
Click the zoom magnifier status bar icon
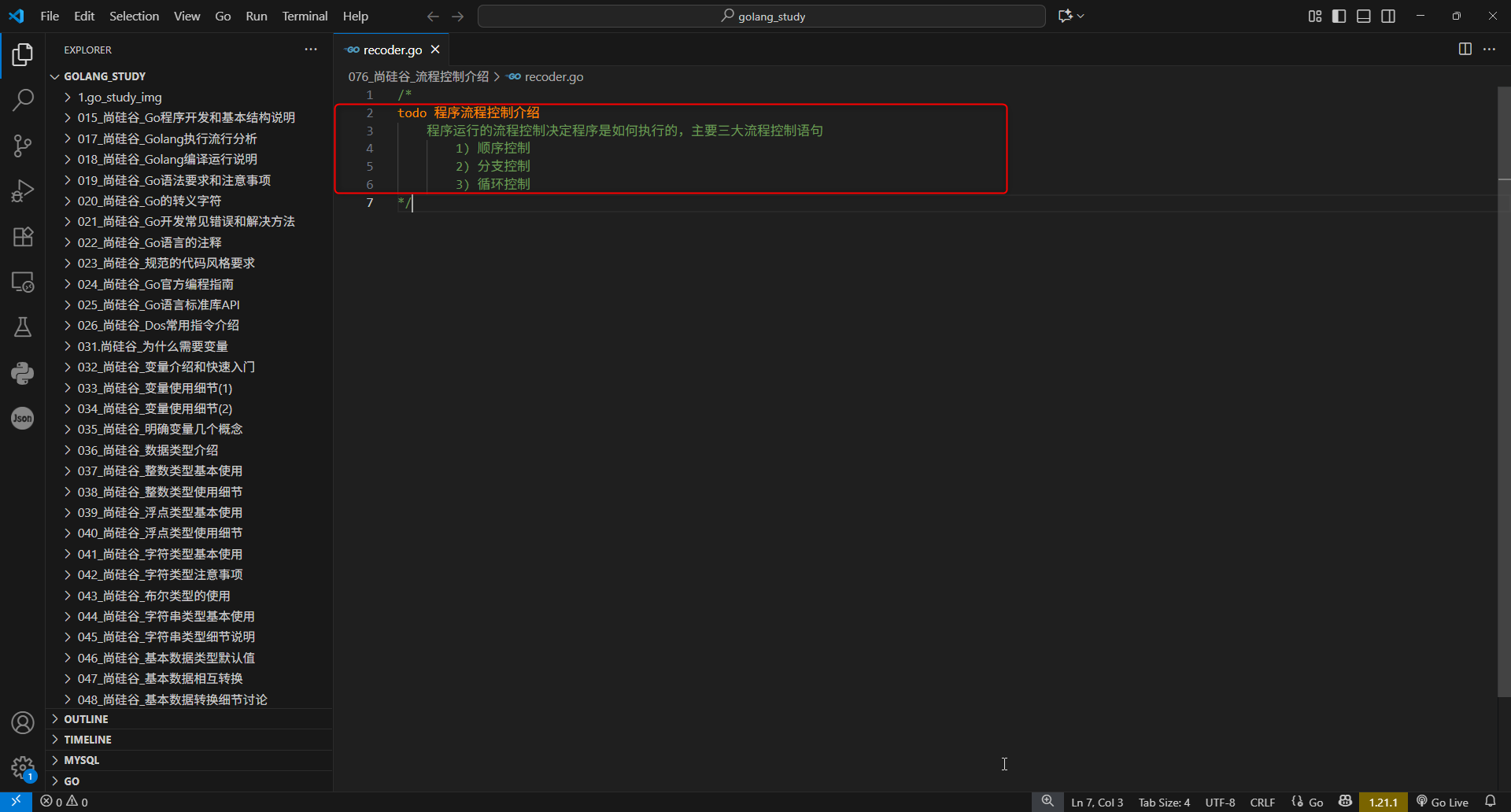1047,802
